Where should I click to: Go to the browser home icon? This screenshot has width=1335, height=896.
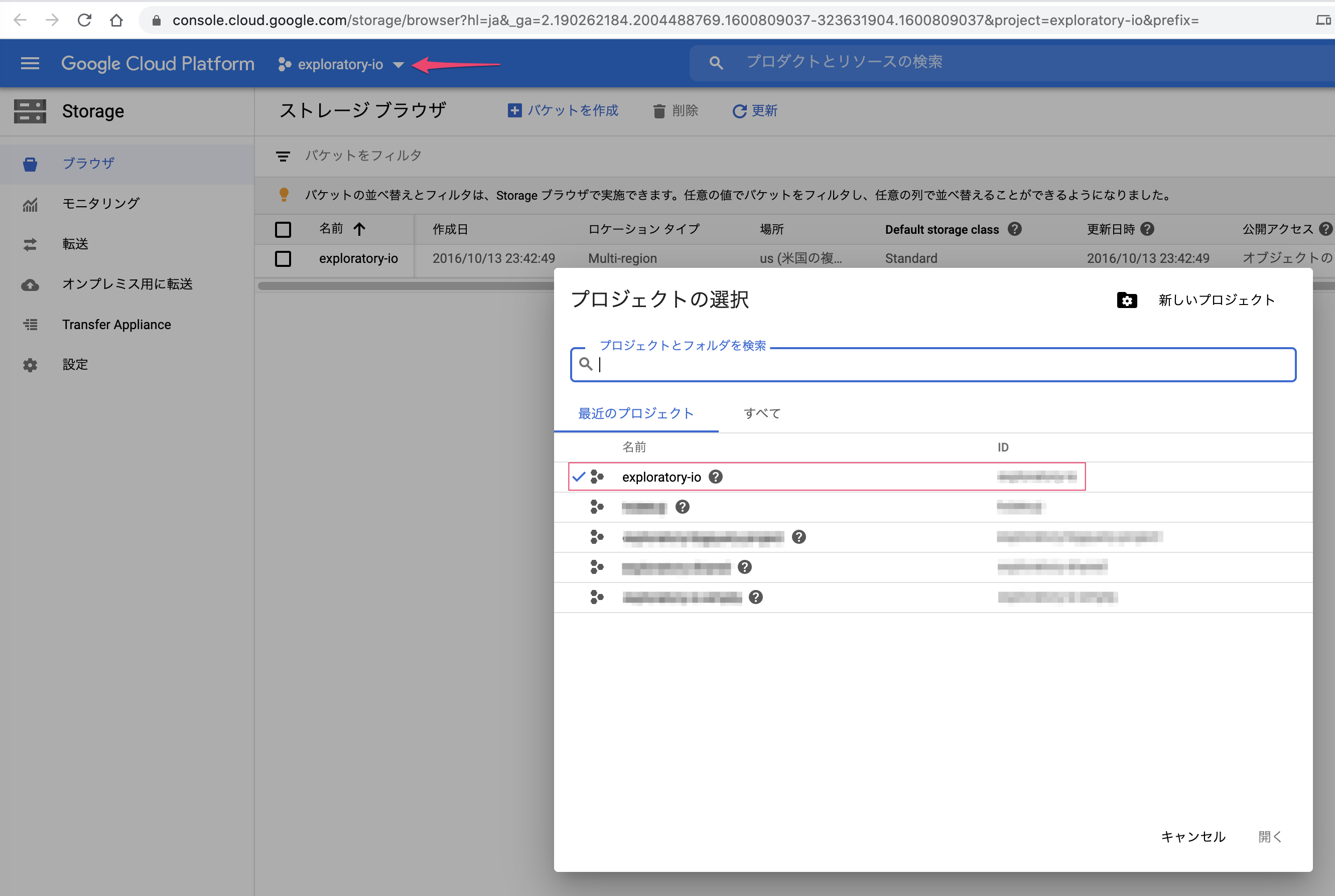116,21
